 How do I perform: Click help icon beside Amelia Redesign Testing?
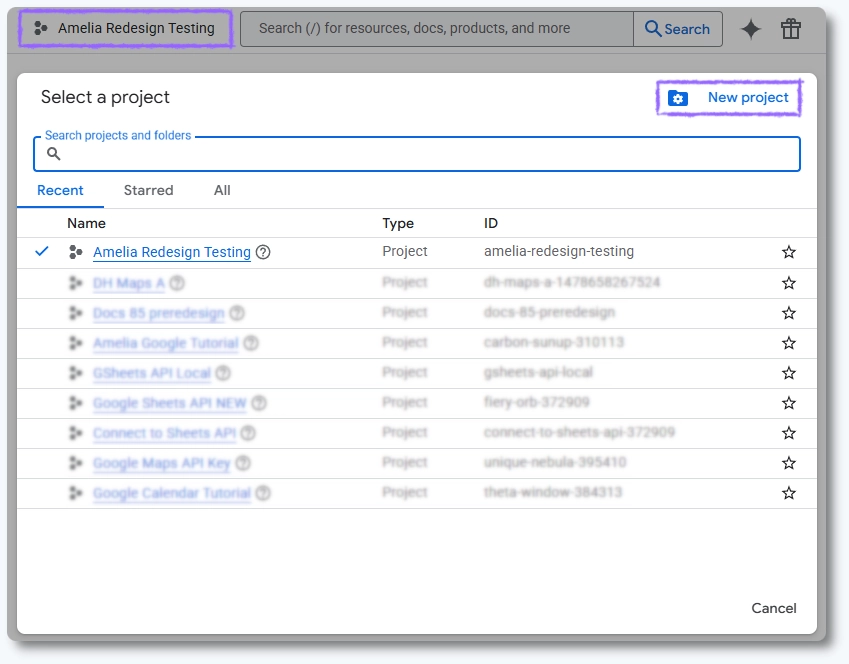[263, 252]
